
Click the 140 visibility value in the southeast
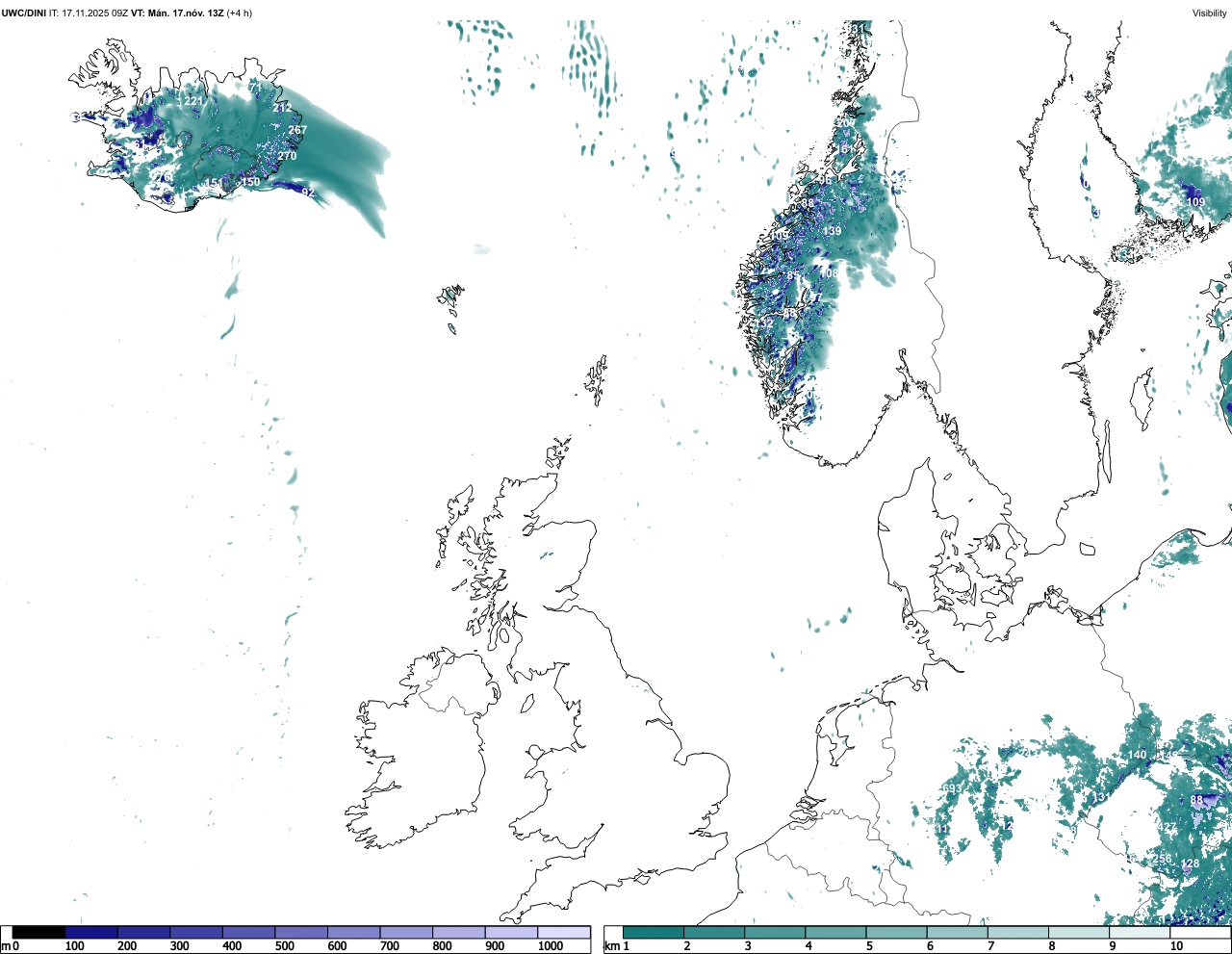[x=1138, y=755]
